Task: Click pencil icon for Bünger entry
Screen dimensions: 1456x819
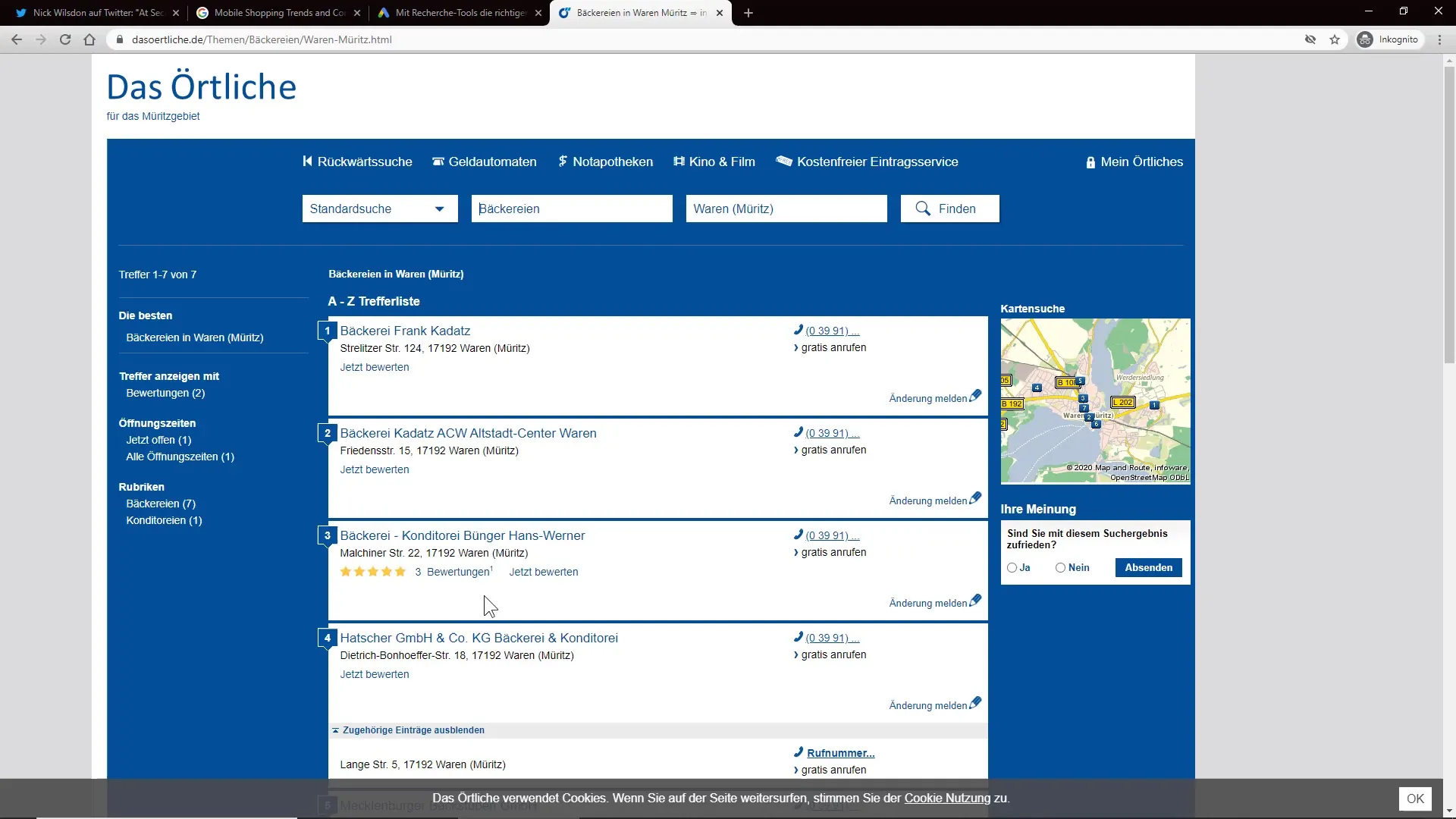Action: (x=975, y=601)
